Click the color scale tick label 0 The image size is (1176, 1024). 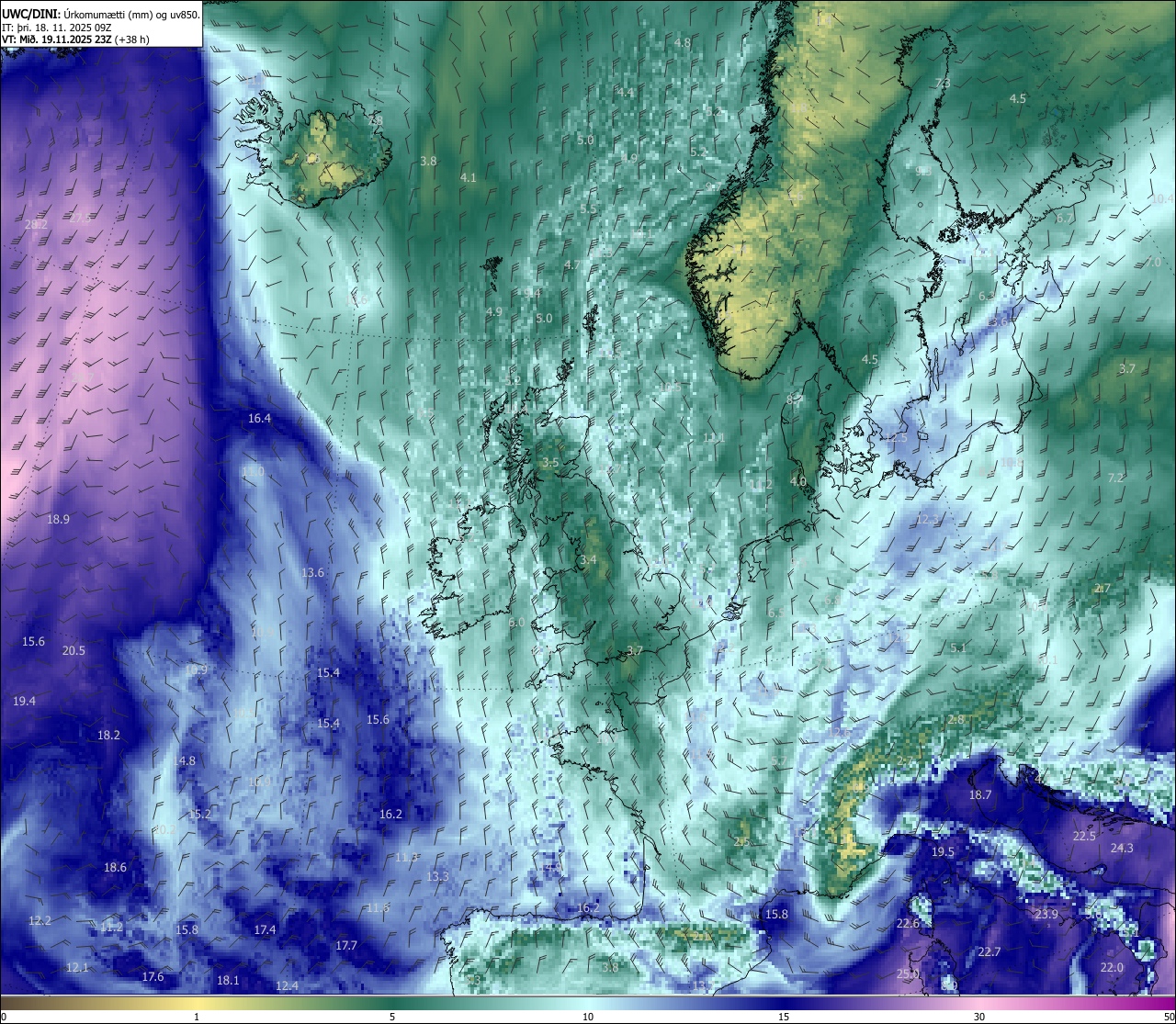coord(4,1017)
